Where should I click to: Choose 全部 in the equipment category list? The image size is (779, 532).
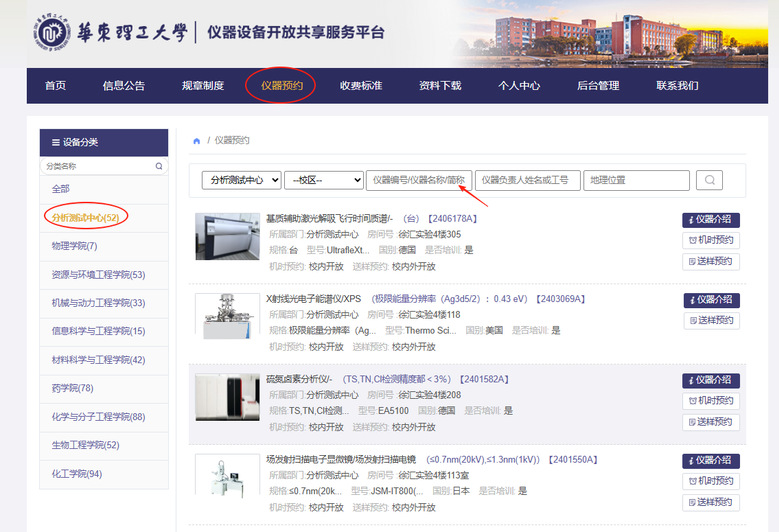[61, 189]
